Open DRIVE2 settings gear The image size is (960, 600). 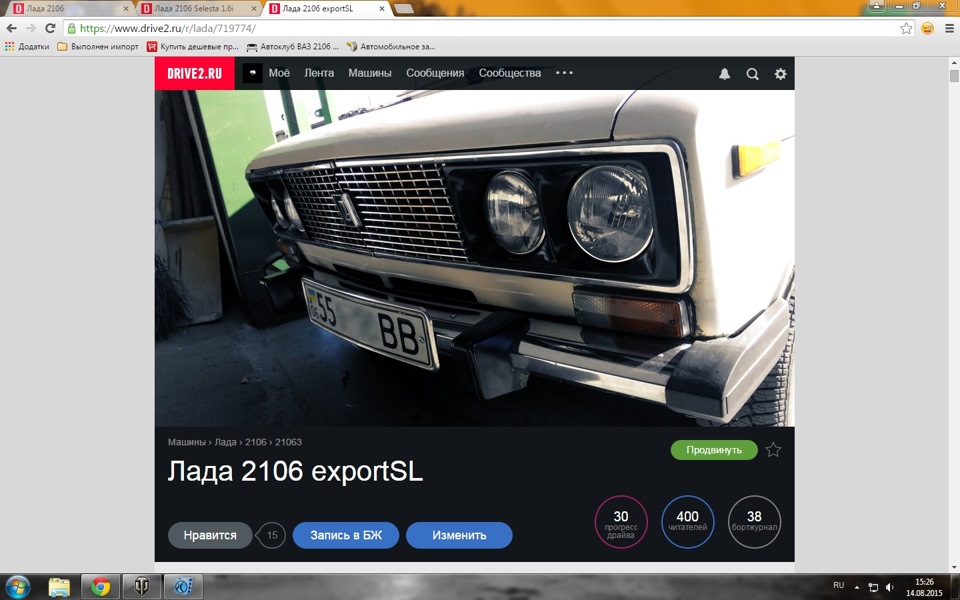click(x=780, y=73)
